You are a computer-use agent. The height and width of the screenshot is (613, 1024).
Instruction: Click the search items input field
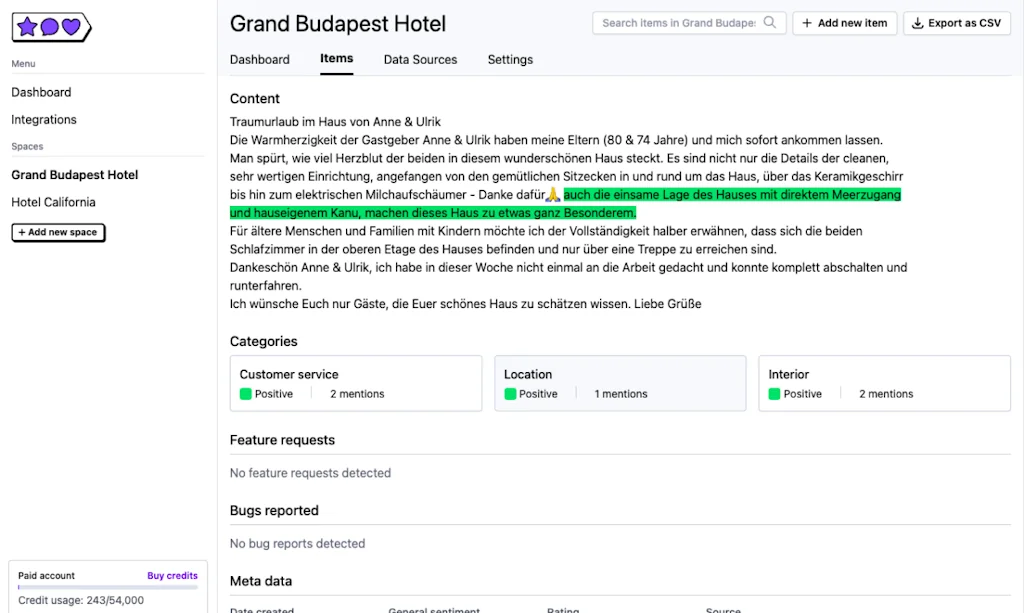[x=680, y=22]
